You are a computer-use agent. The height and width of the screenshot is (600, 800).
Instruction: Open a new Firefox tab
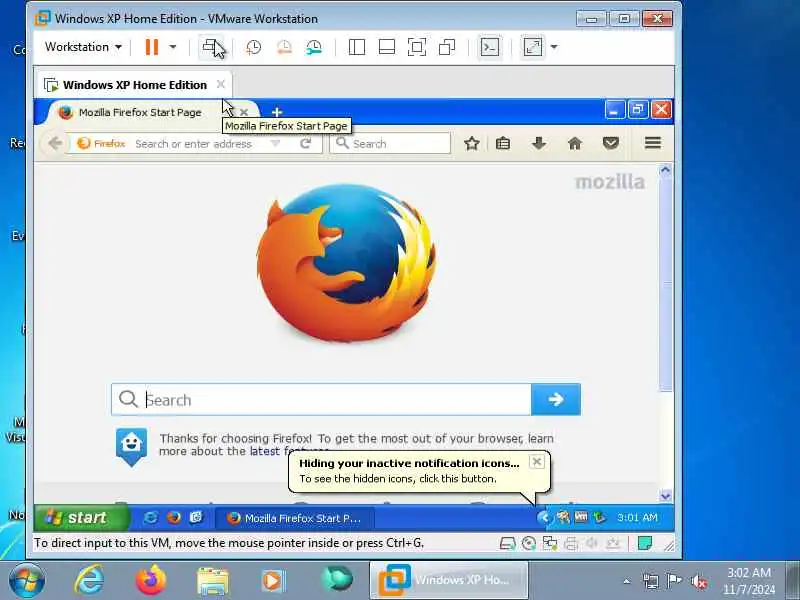pyautogui.click(x=277, y=112)
